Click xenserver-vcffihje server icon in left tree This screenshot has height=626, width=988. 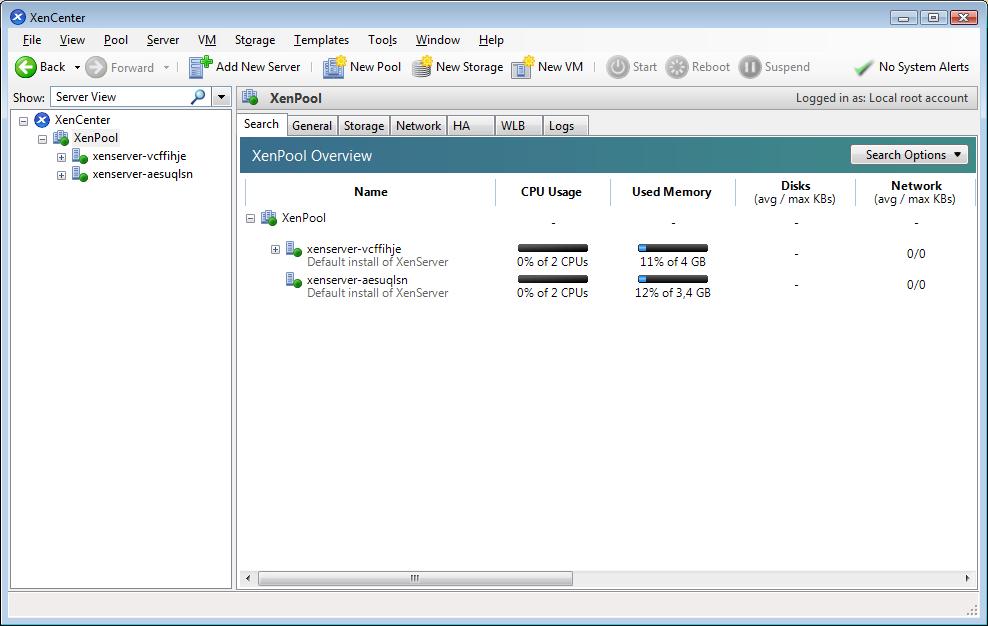(79, 156)
